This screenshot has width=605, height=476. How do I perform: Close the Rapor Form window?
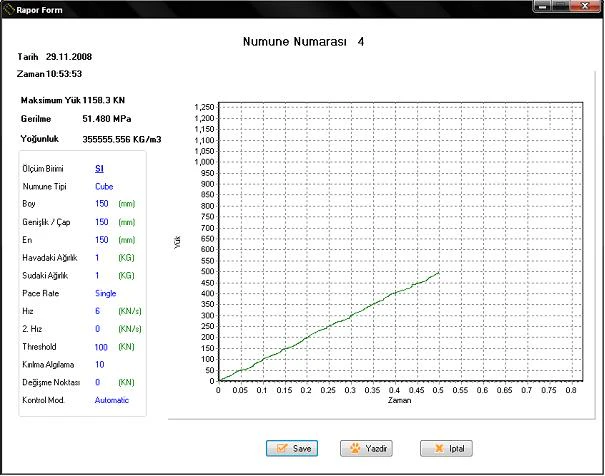[586, 7]
